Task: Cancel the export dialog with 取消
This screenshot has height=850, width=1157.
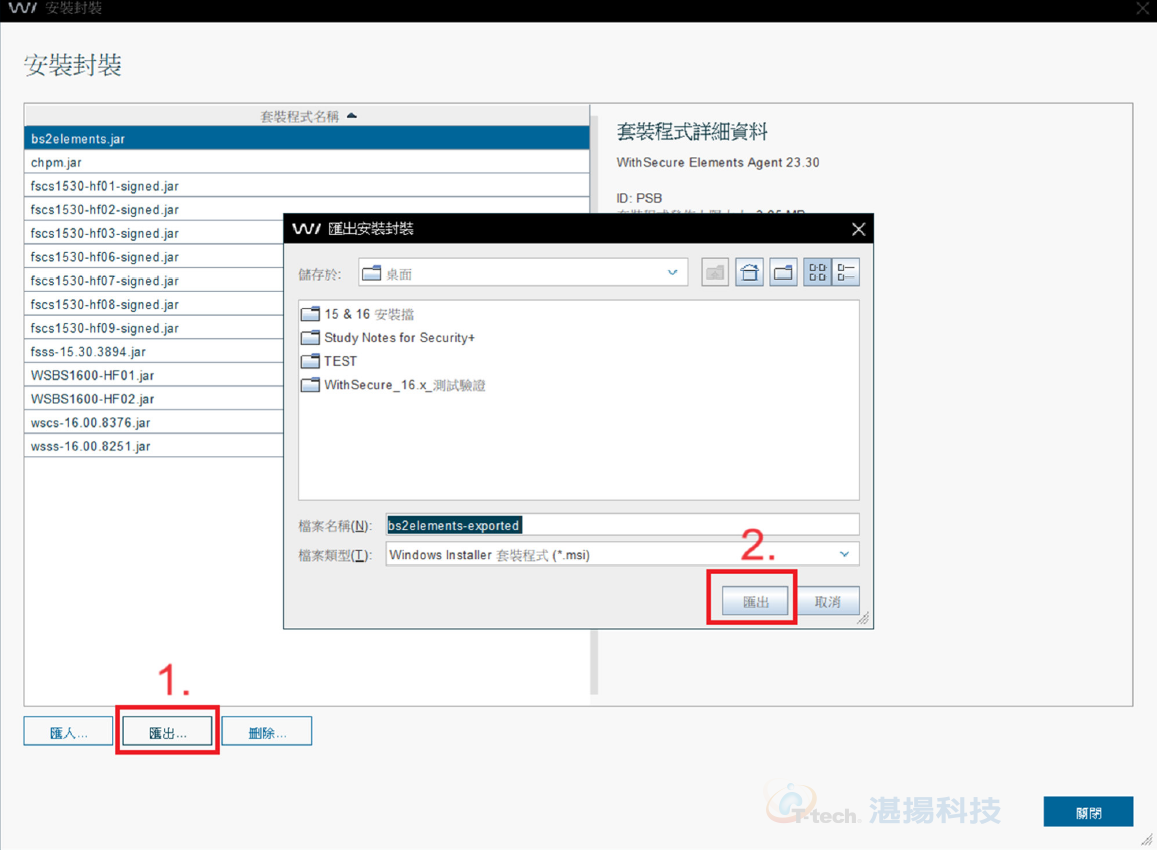Action: tap(827, 601)
